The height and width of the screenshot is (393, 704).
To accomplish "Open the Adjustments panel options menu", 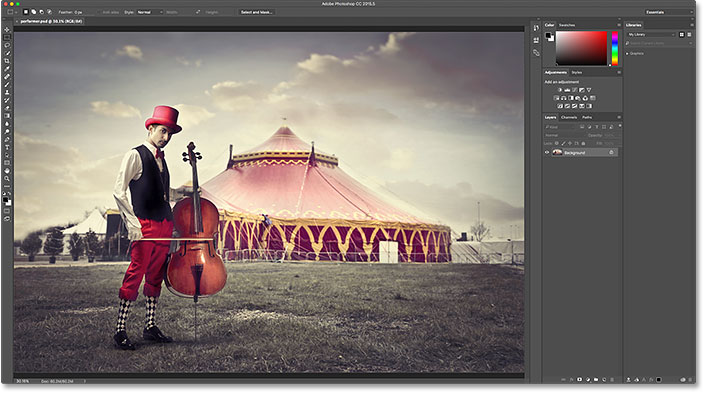I will pos(619,72).
